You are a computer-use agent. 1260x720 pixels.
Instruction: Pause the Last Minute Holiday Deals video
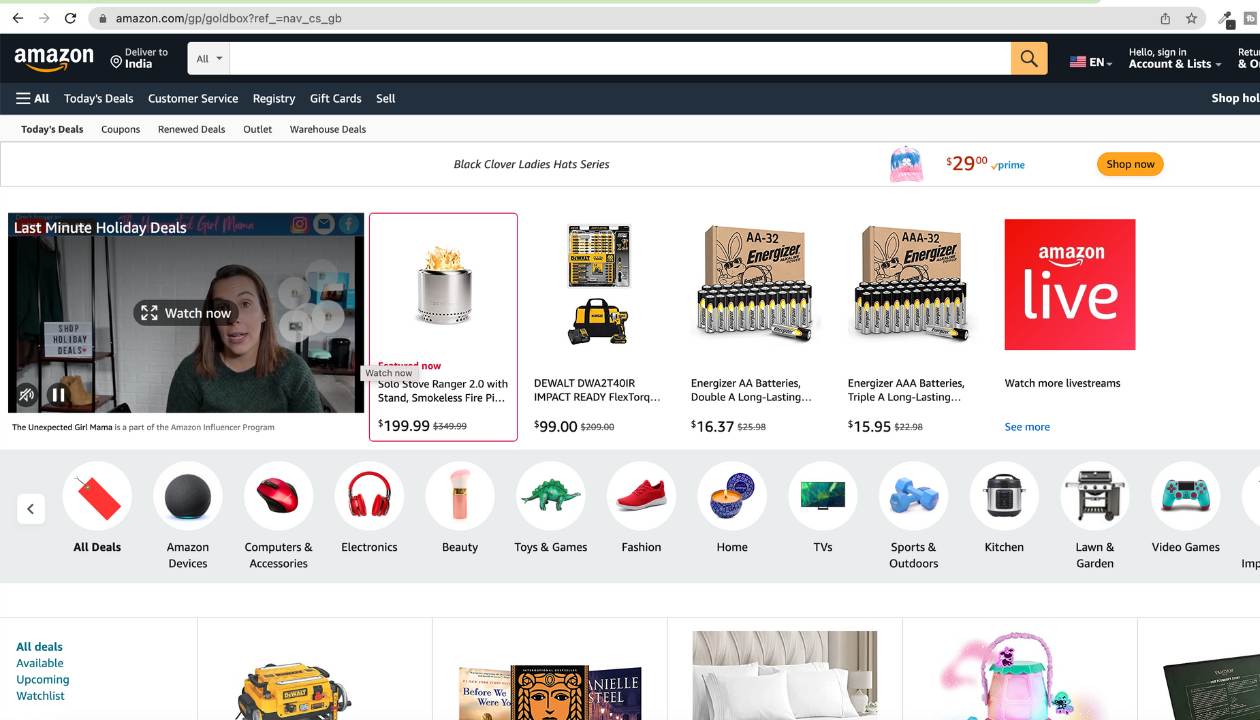point(58,395)
